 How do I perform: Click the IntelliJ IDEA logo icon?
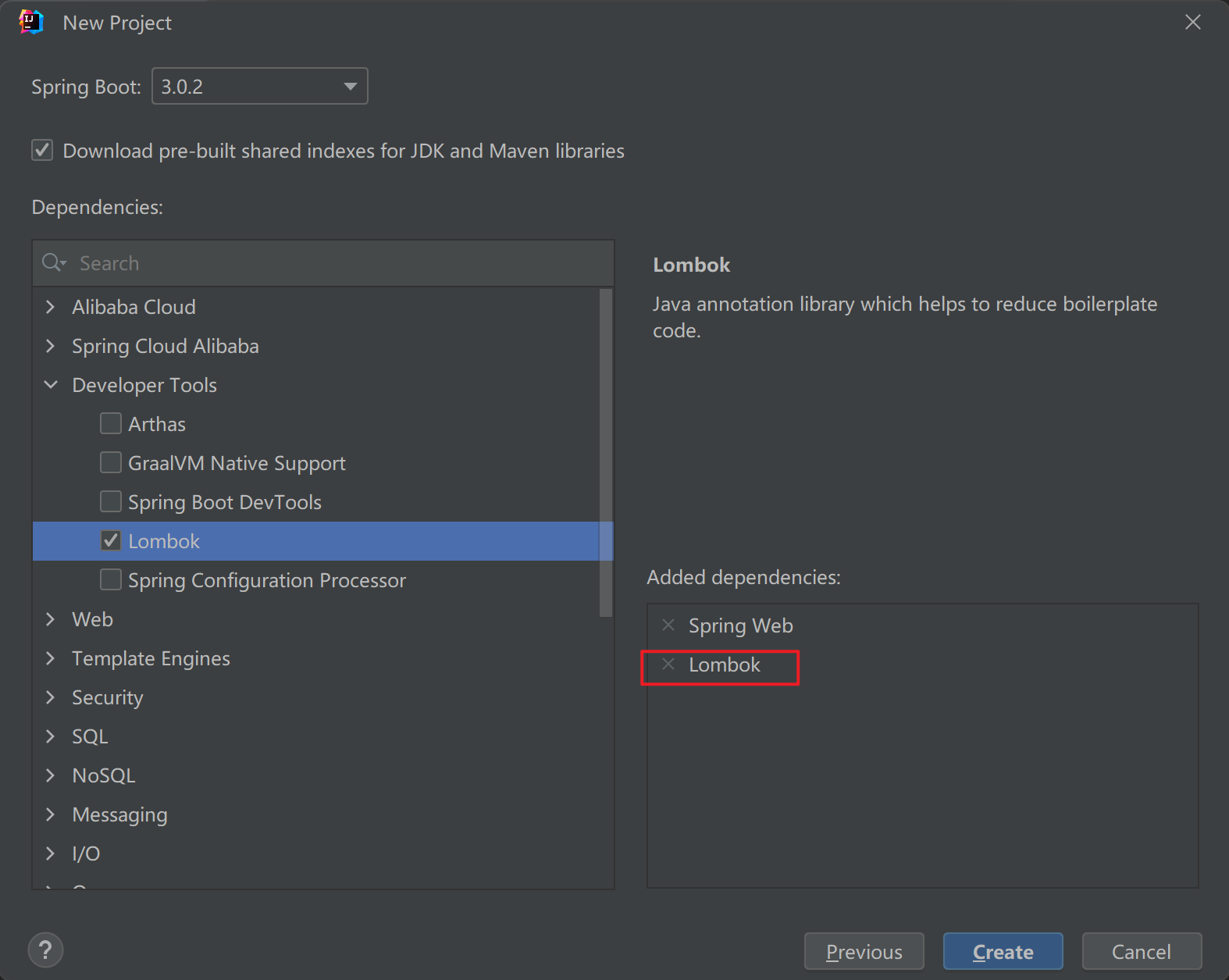31,22
